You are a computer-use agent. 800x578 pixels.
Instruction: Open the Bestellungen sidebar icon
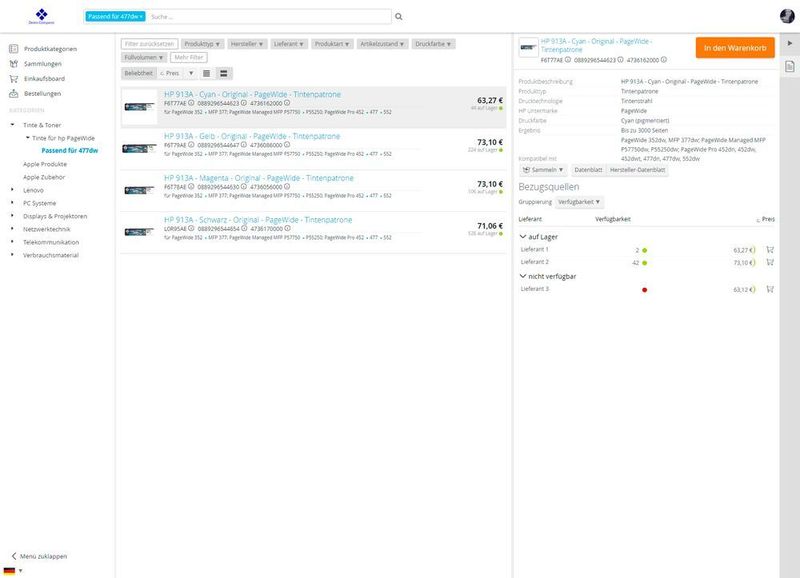14,93
